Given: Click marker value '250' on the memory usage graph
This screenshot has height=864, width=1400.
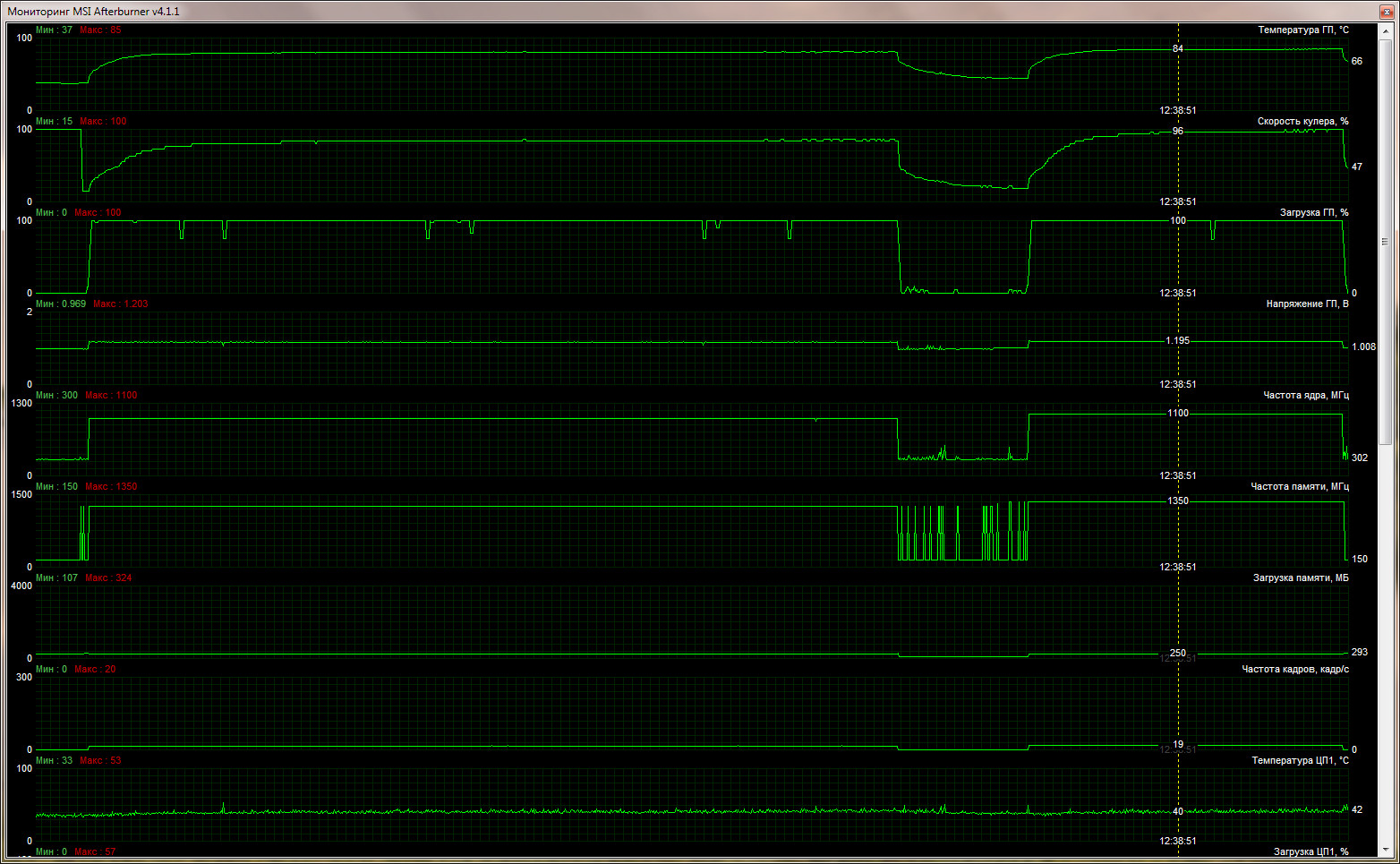Looking at the screenshot, I should [1178, 654].
